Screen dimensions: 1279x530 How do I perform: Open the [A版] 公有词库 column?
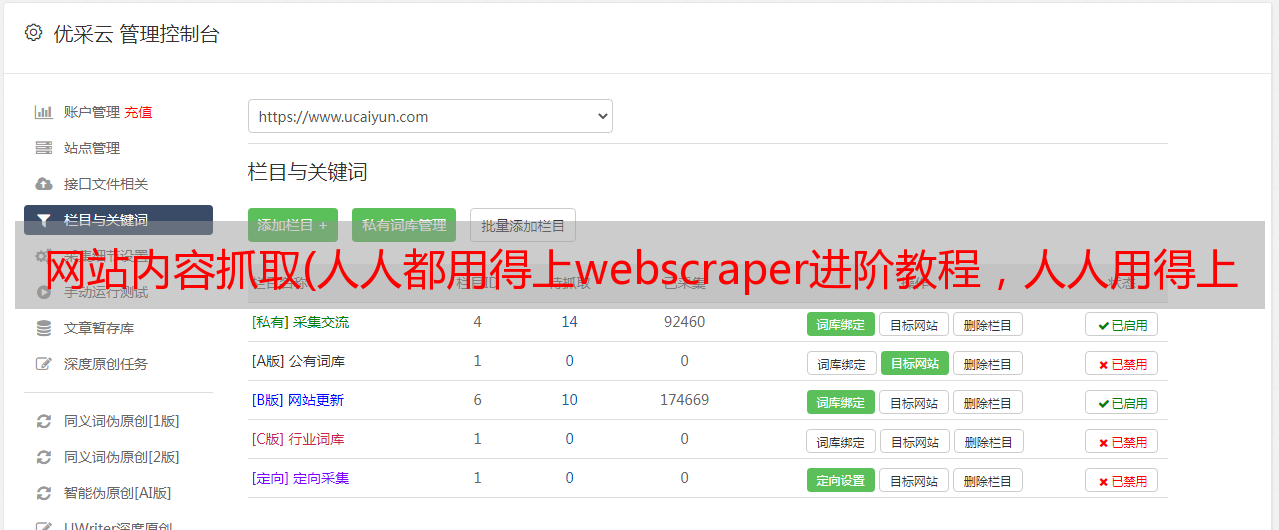298,361
